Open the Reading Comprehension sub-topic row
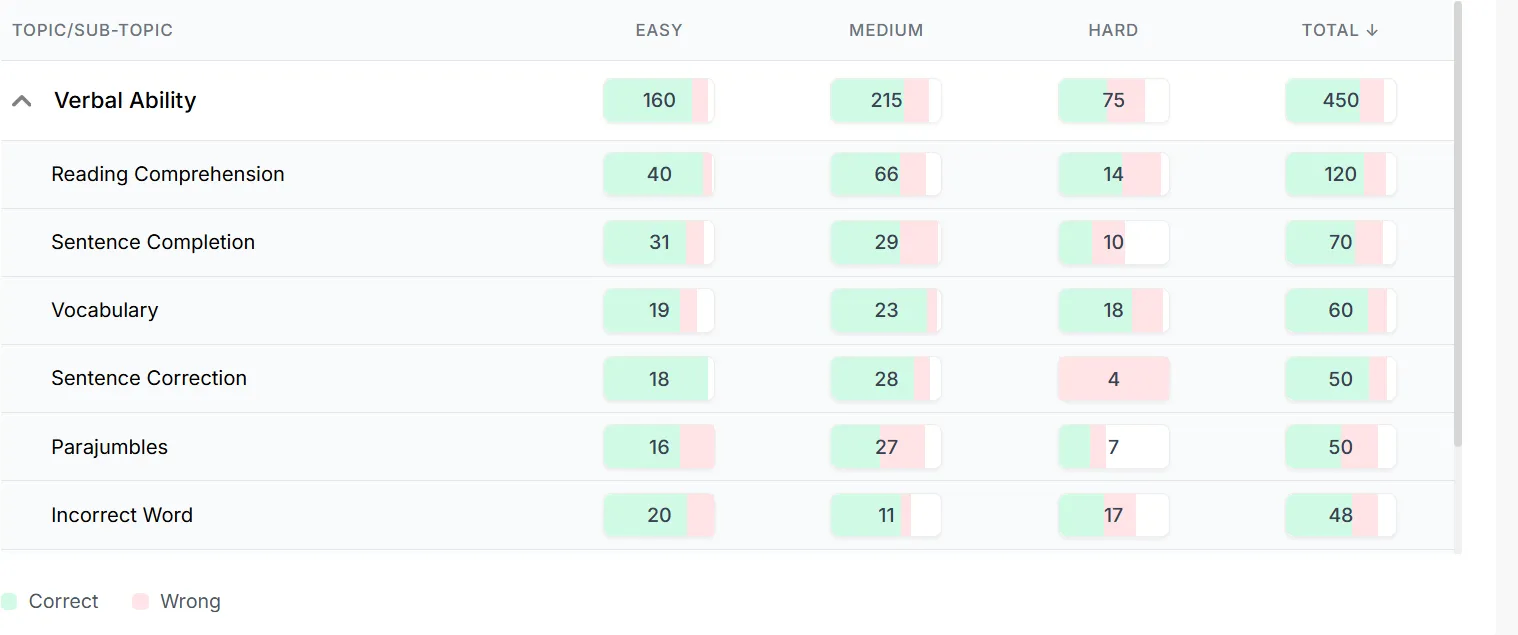Screen dimensions: 1518x635 tap(728, 175)
